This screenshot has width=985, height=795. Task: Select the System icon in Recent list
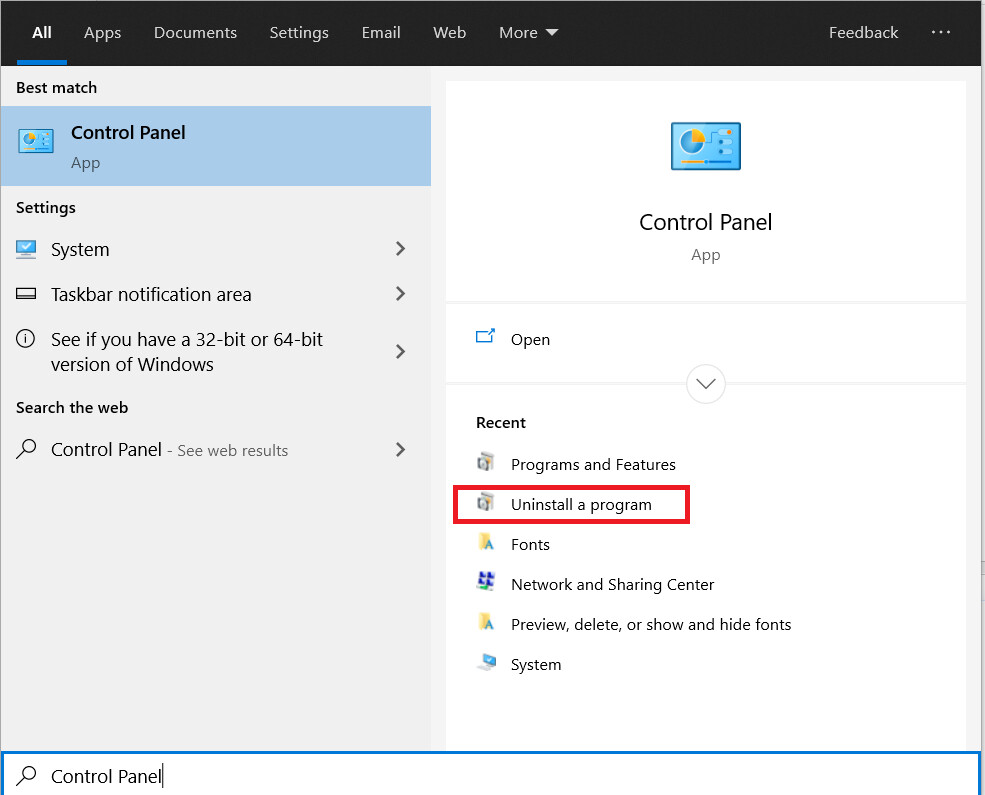click(486, 664)
